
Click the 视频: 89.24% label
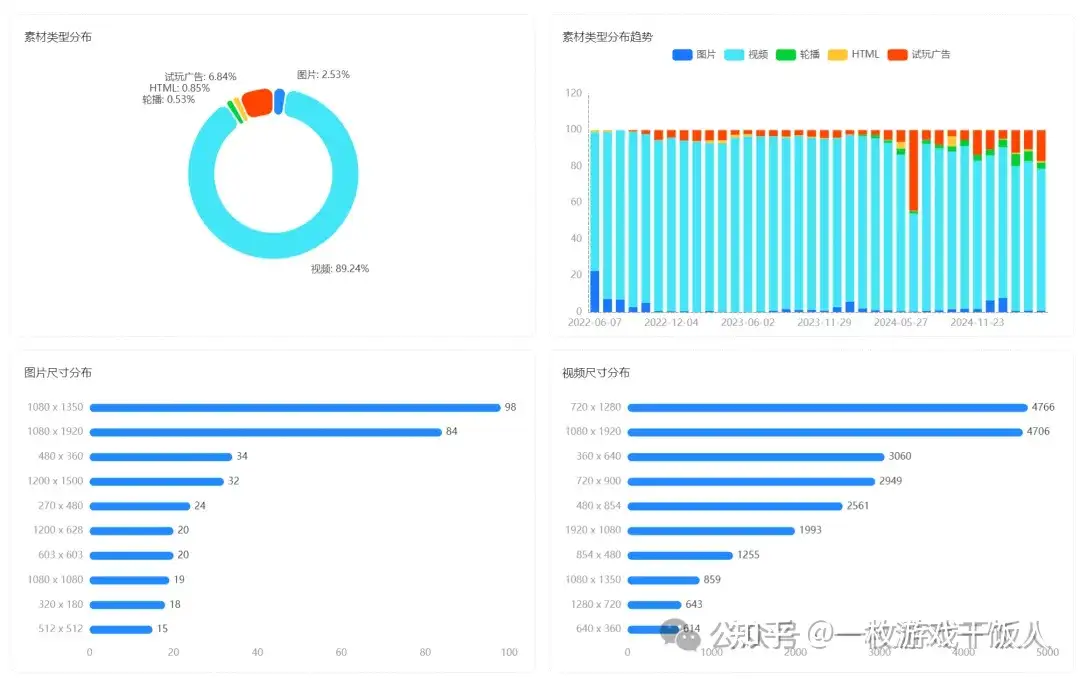tap(340, 269)
